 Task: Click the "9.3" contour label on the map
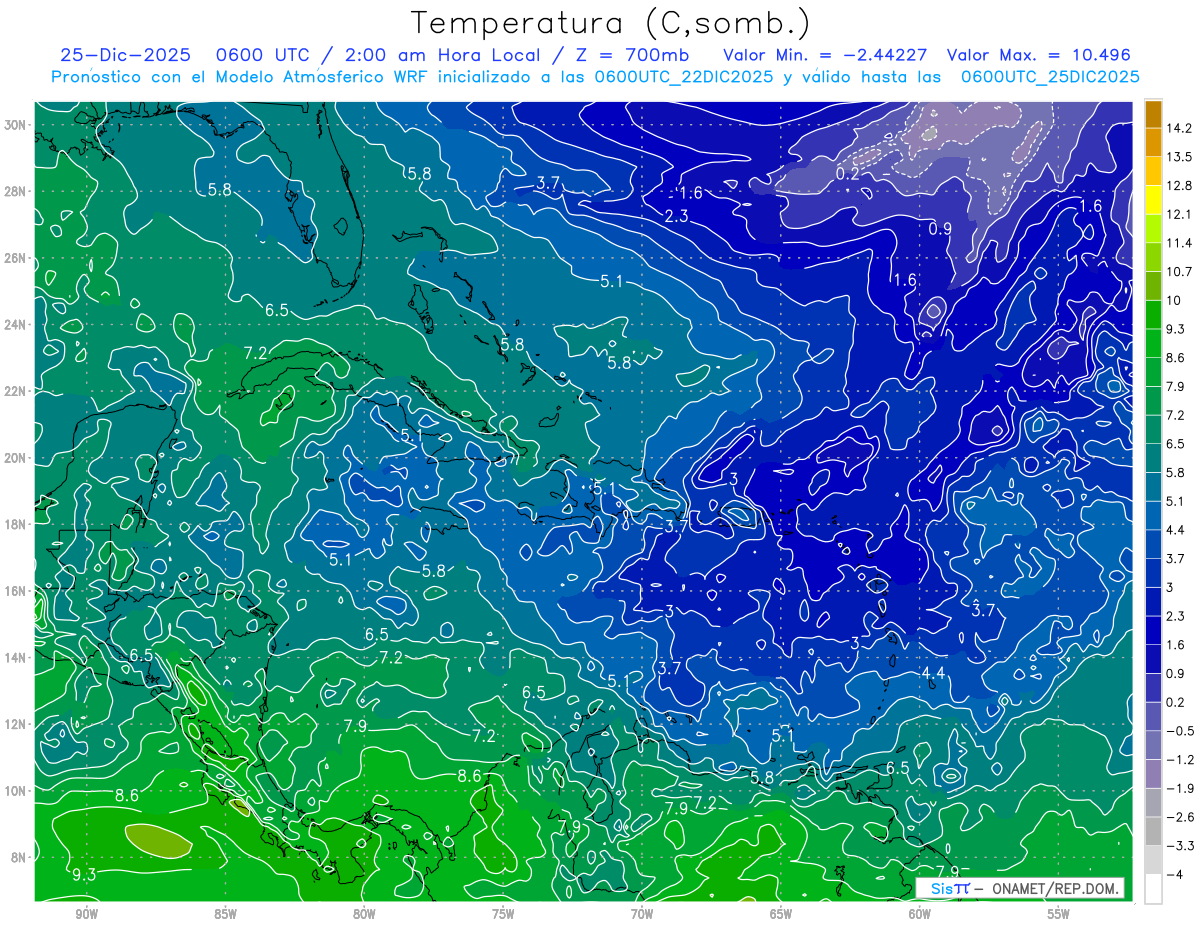[x=84, y=875]
